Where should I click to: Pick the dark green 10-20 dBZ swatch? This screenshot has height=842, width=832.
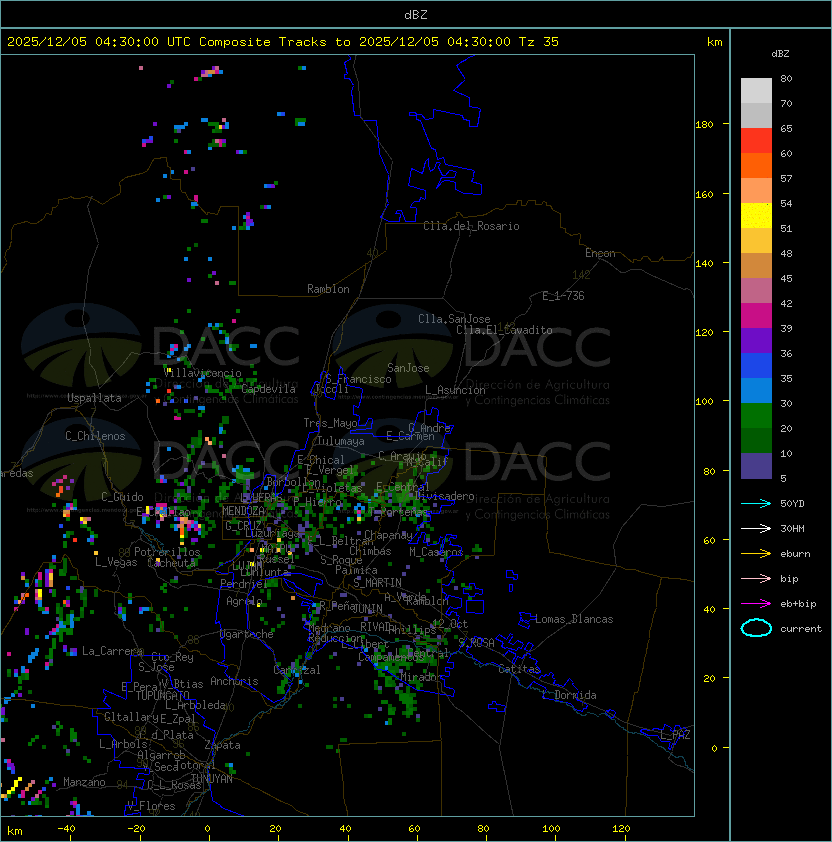[x=756, y=440]
